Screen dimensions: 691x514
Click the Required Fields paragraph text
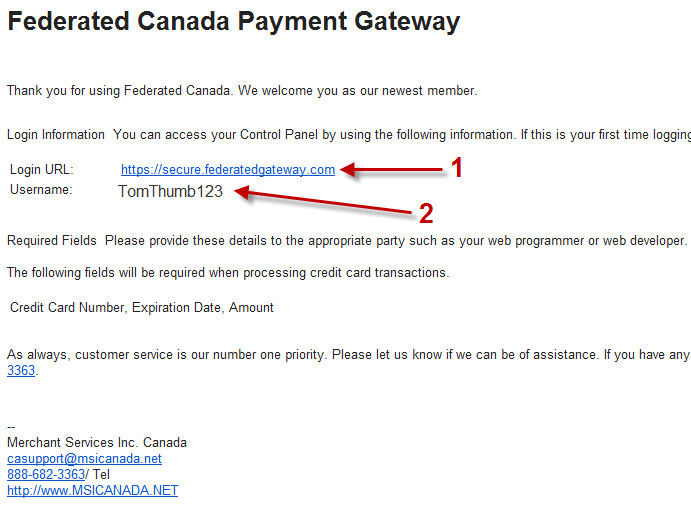(347, 241)
